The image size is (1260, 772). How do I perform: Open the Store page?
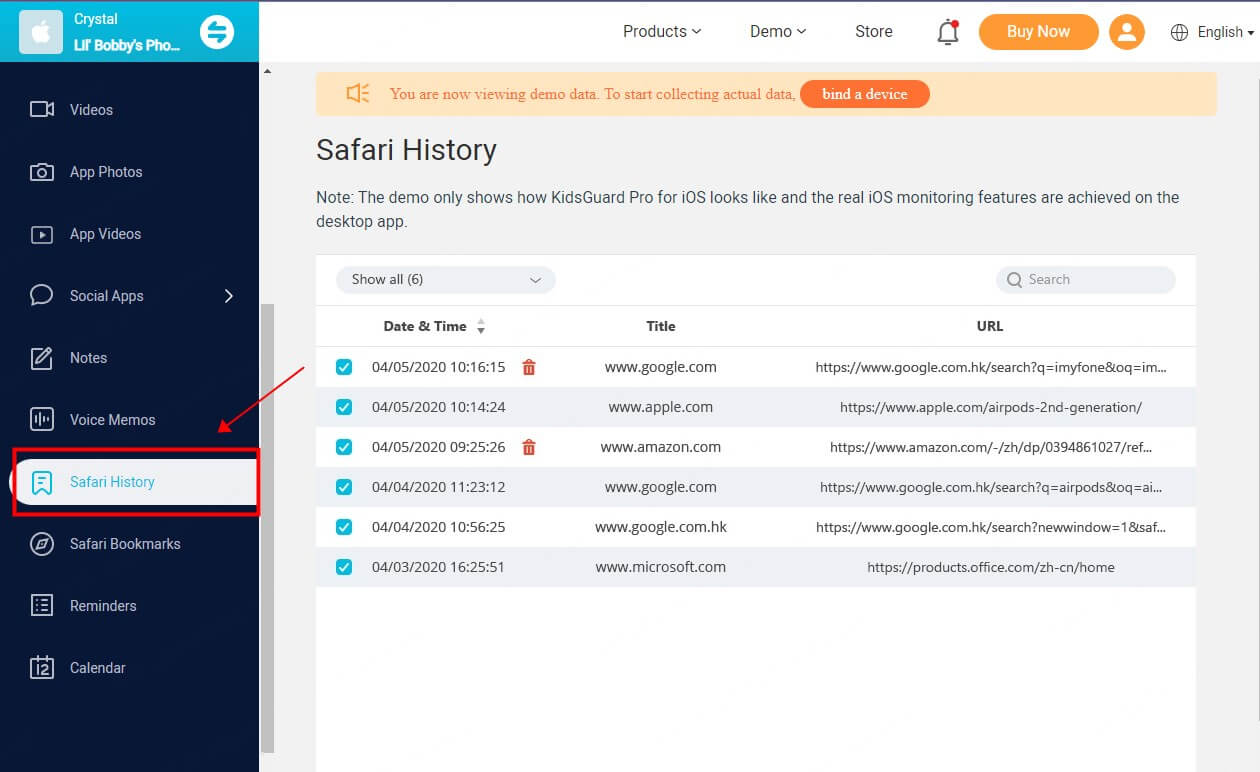tap(874, 32)
